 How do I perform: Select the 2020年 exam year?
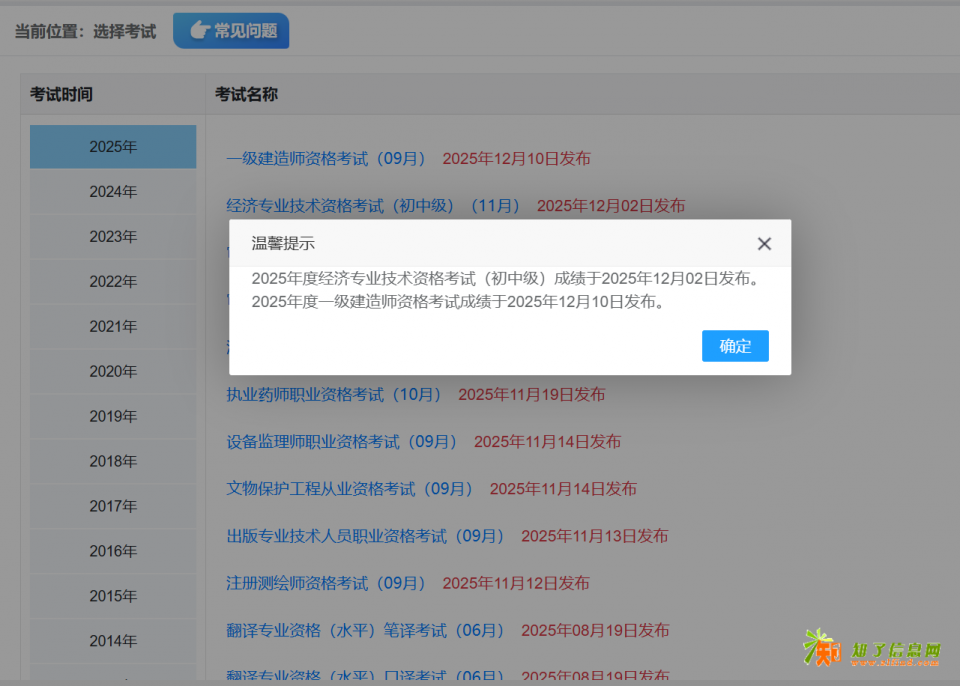[113, 371]
